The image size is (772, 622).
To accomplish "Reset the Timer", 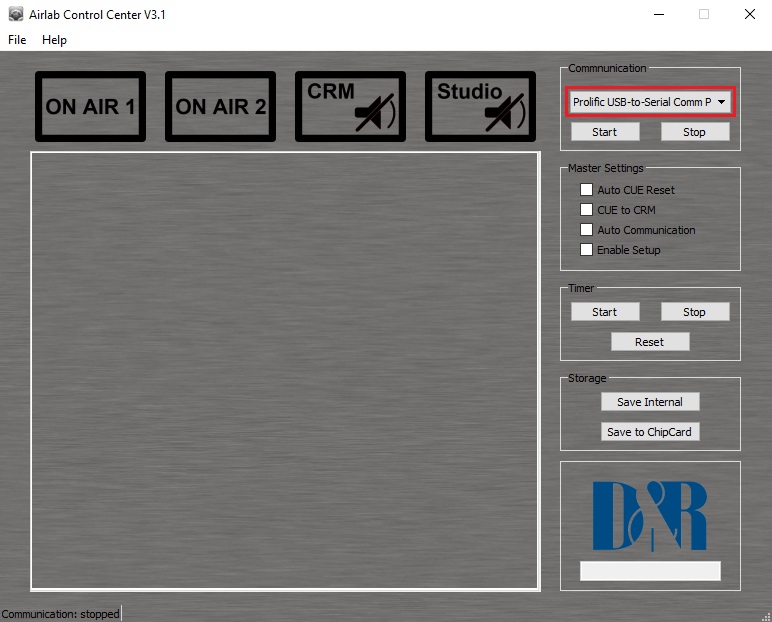I will [649, 342].
